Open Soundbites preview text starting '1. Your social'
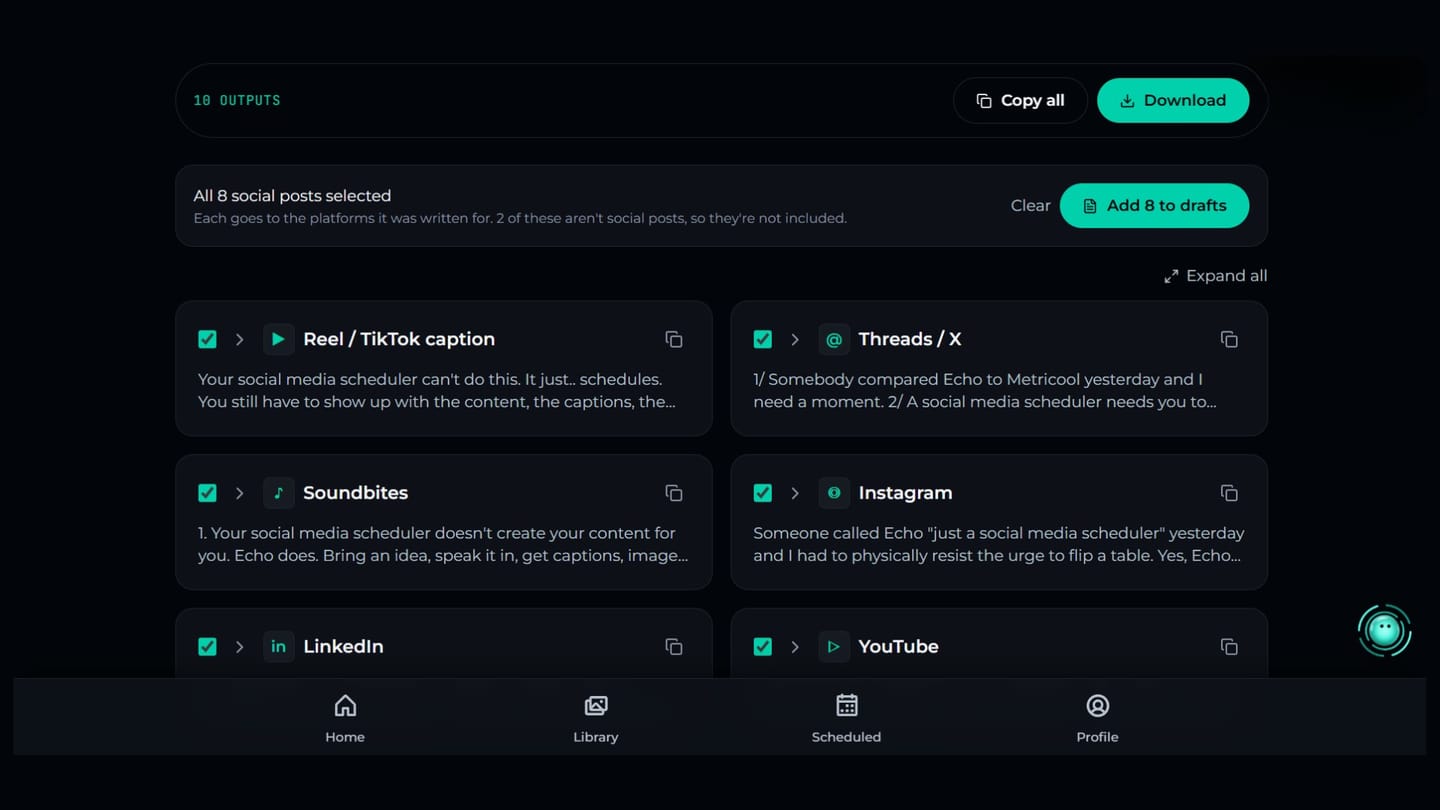 point(443,544)
